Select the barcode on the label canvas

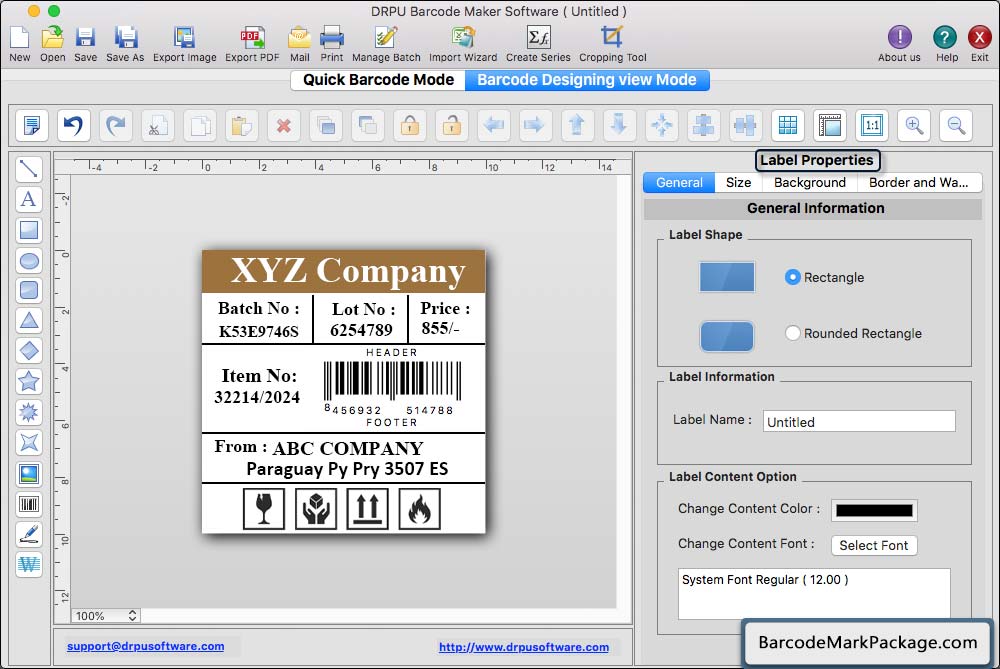point(392,388)
